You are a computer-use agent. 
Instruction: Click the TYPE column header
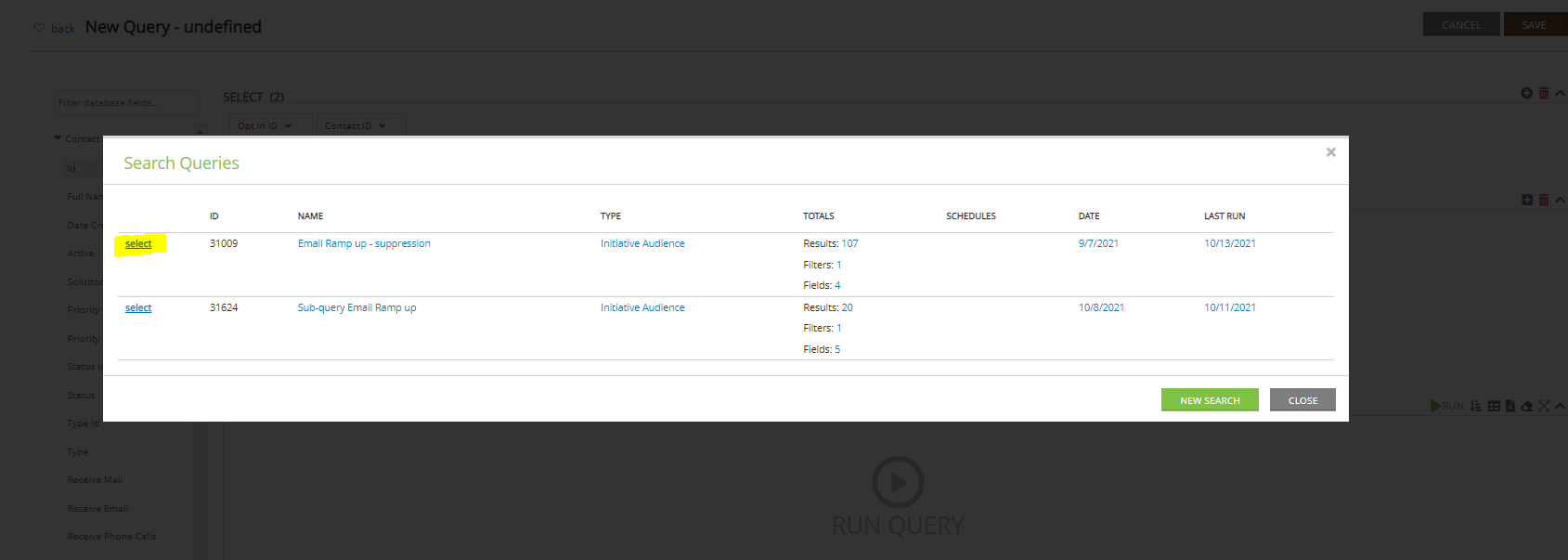[611, 216]
